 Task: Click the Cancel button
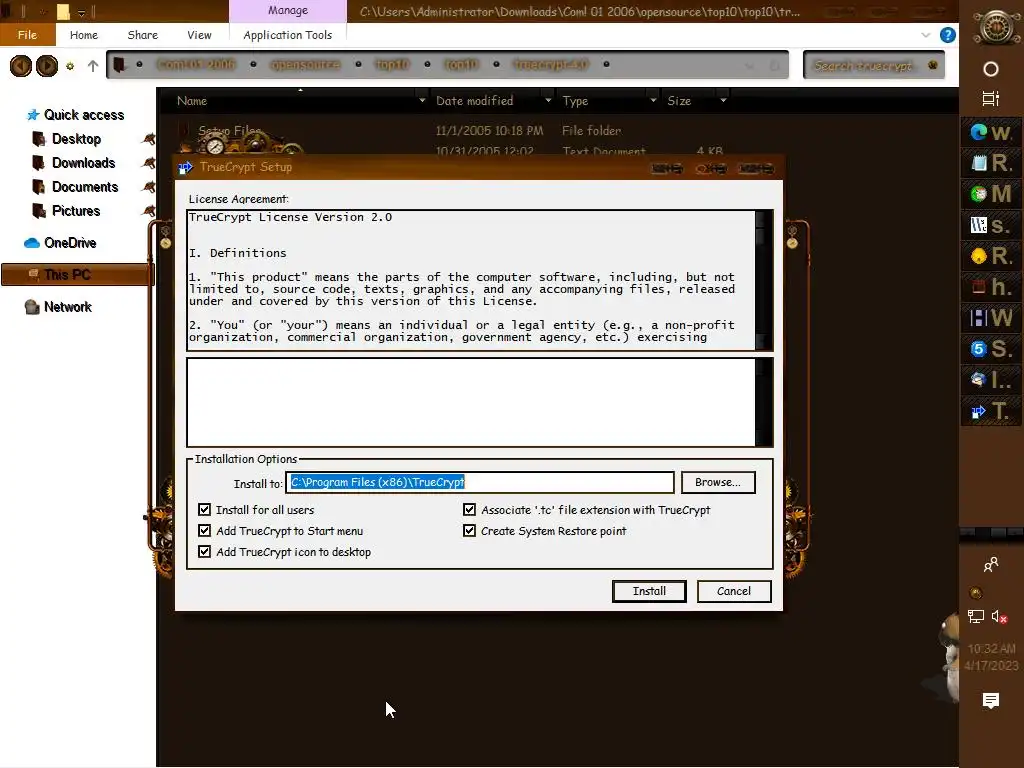[x=734, y=591]
